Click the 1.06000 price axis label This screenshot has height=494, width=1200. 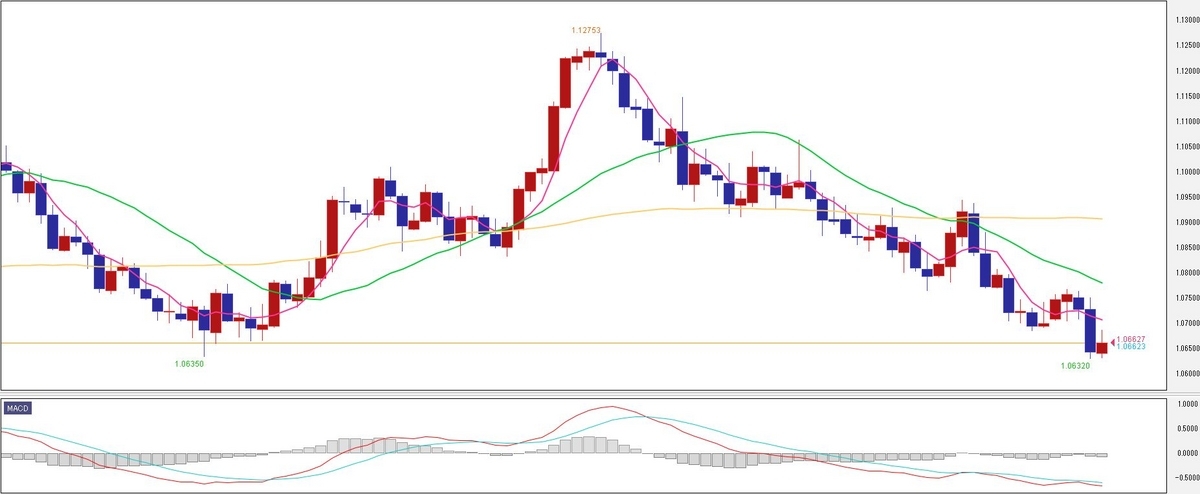(x=1187, y=374)
